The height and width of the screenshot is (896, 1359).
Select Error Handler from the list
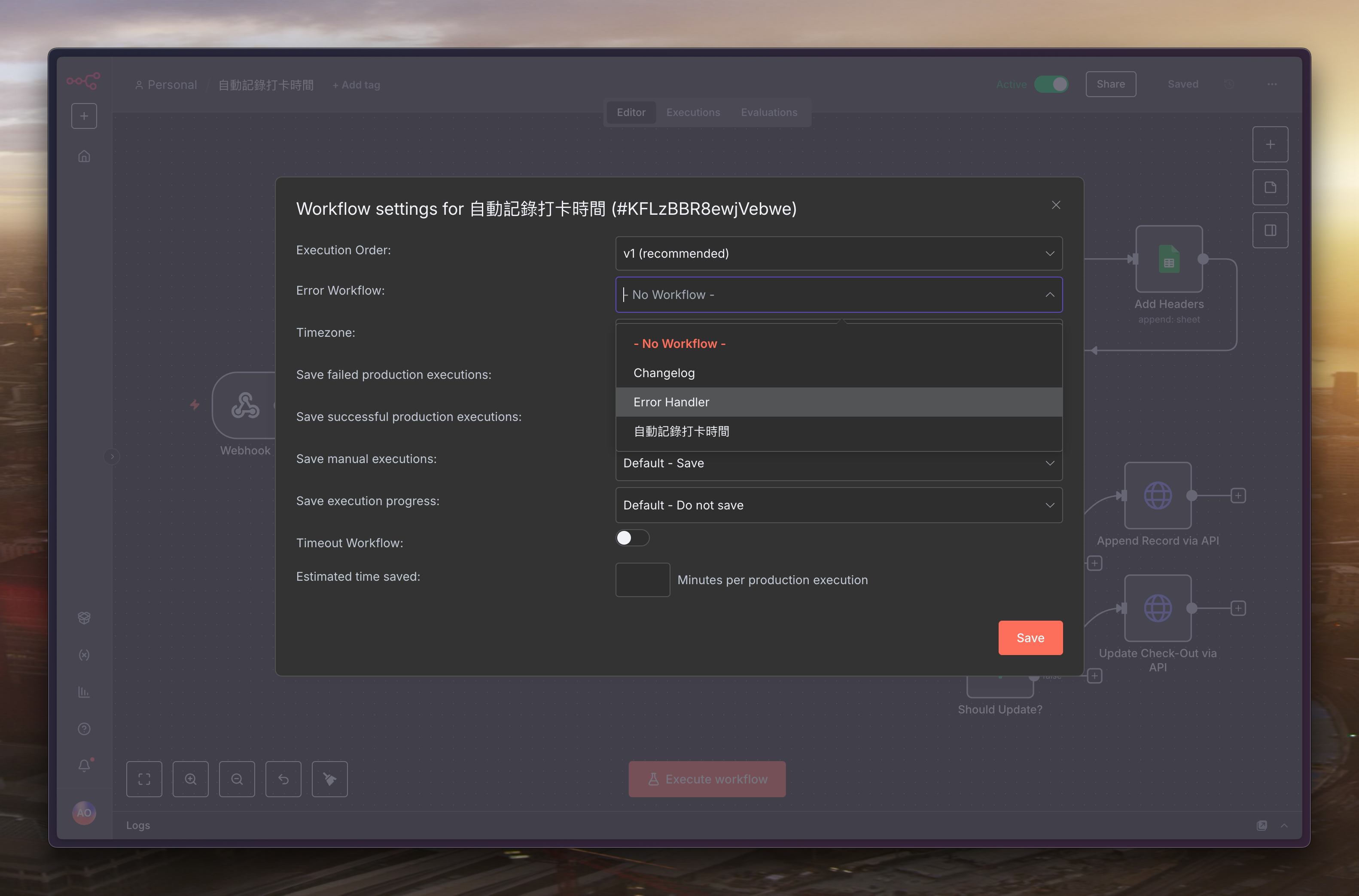671,402
